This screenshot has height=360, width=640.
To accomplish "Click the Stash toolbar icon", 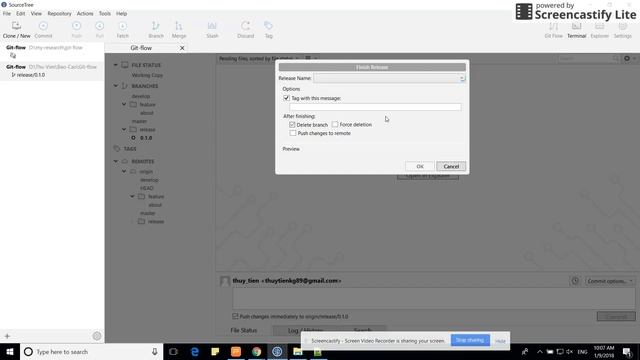I will coord(212,30).
